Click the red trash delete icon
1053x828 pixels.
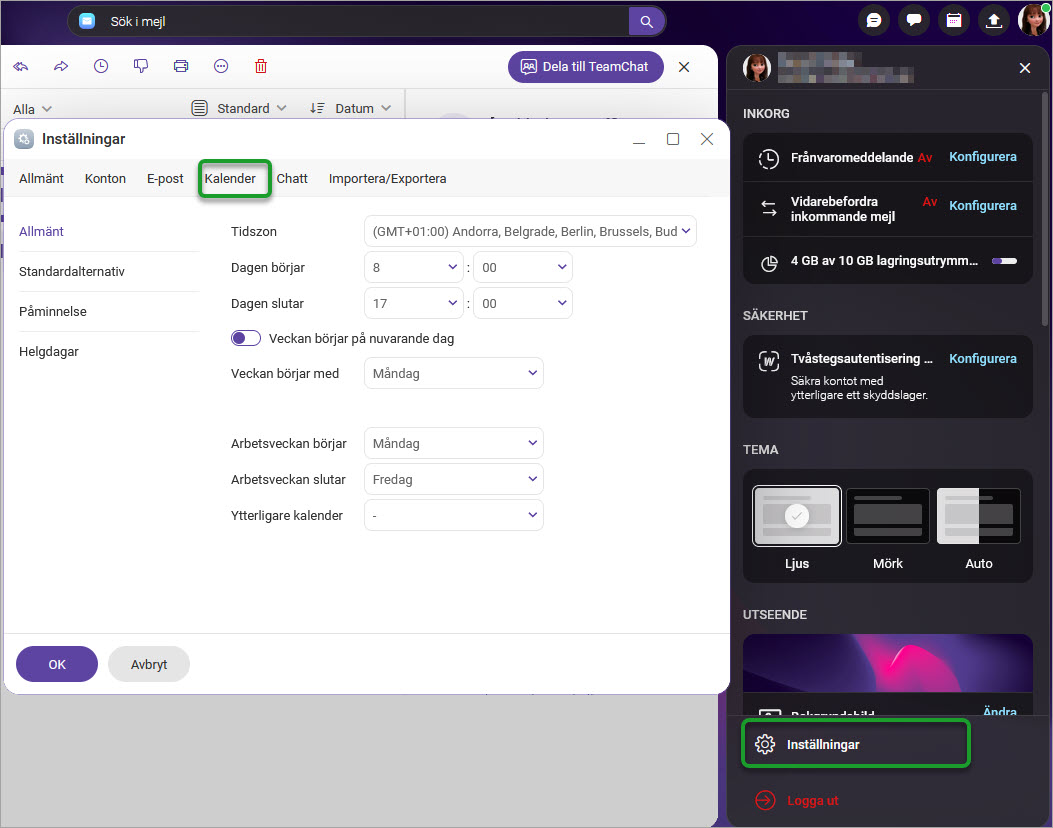[x=261, y=66]
